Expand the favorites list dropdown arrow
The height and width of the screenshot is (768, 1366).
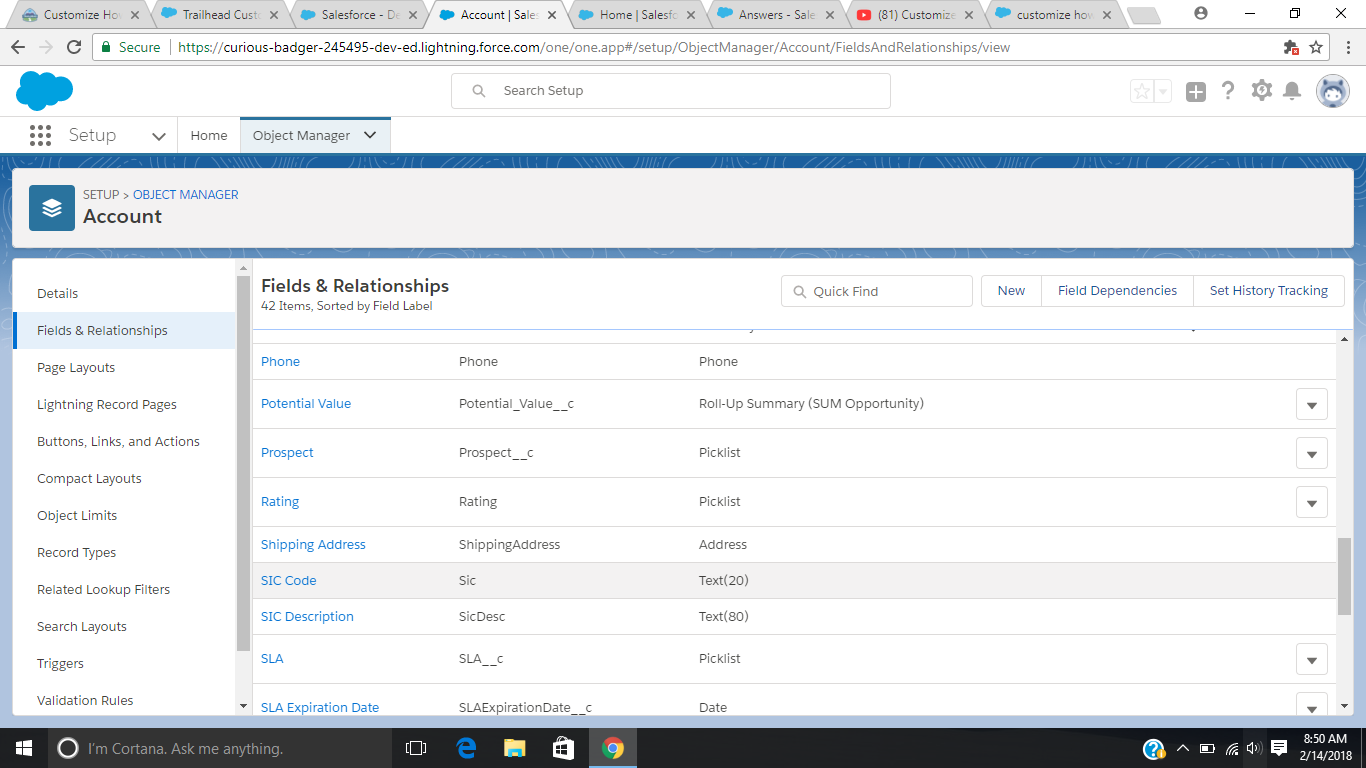click(1162, 91)
